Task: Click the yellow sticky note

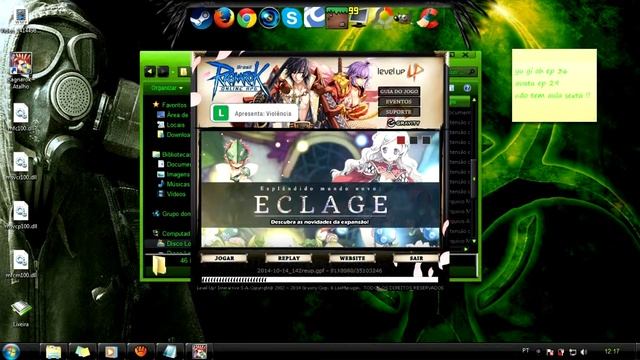Action: pos(554,85)
